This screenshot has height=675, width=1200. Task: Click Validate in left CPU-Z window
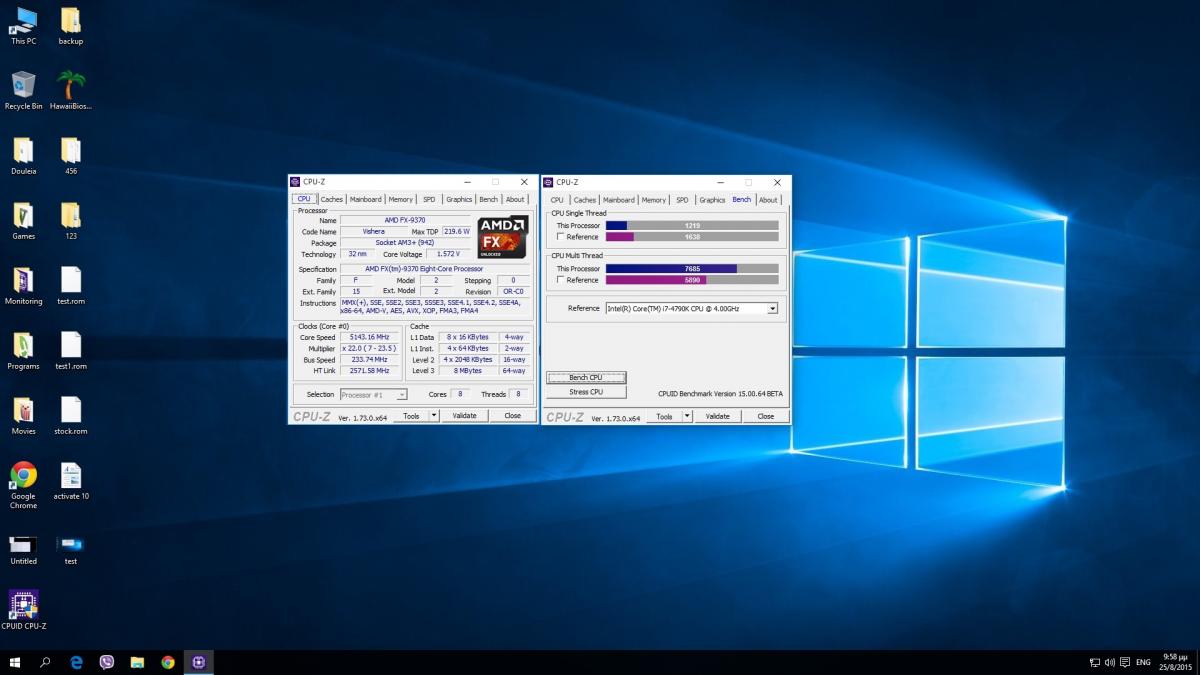pos(464,416)
